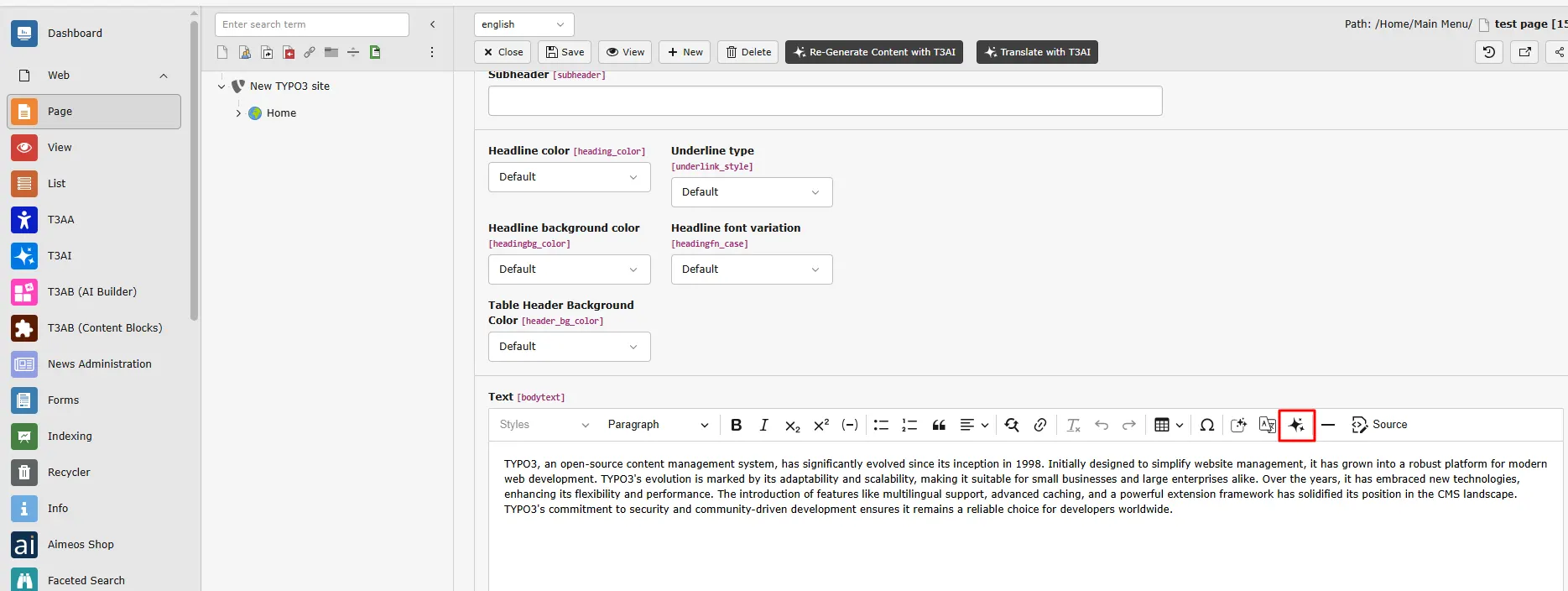Click the T3AI sparkle icon in editor toolbar
Screen dimensions: 1568x591
tap(1296, 425)
